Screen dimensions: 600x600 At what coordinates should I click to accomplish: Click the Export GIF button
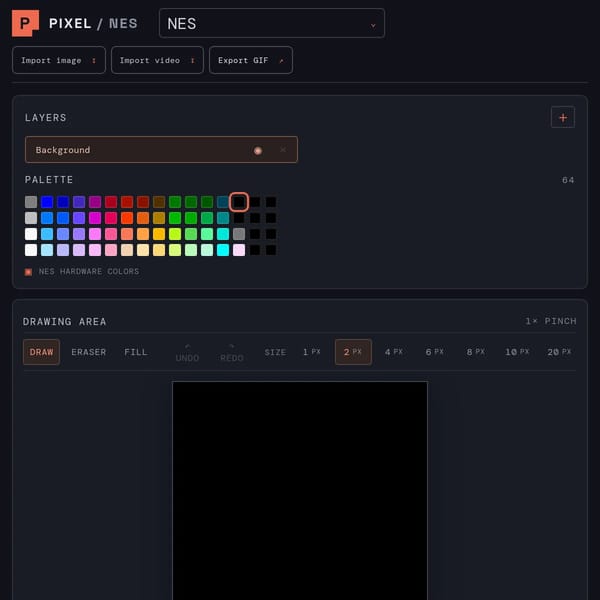point(251,60)
